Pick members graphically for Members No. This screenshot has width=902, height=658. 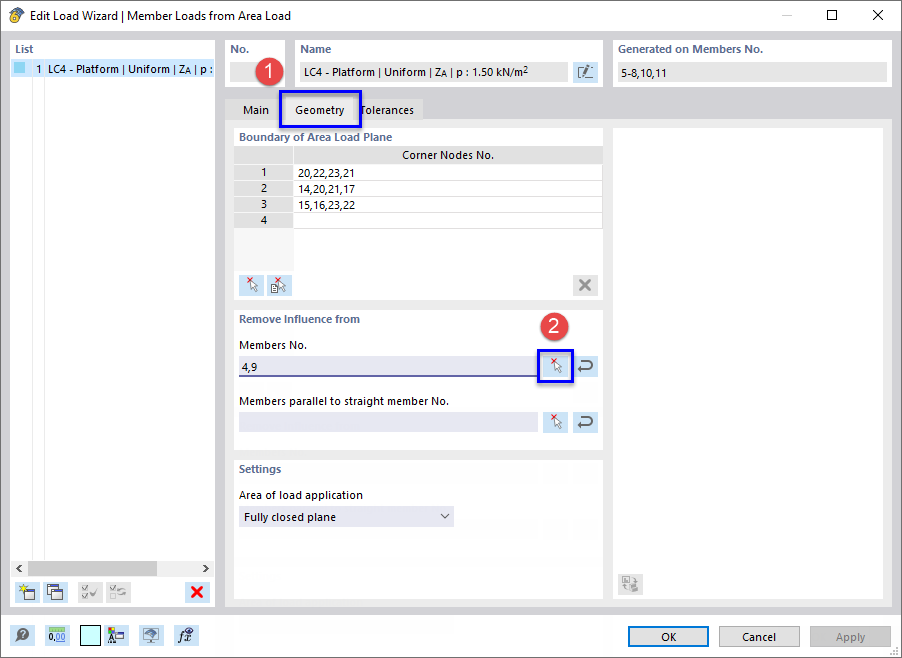pos(555,366)
